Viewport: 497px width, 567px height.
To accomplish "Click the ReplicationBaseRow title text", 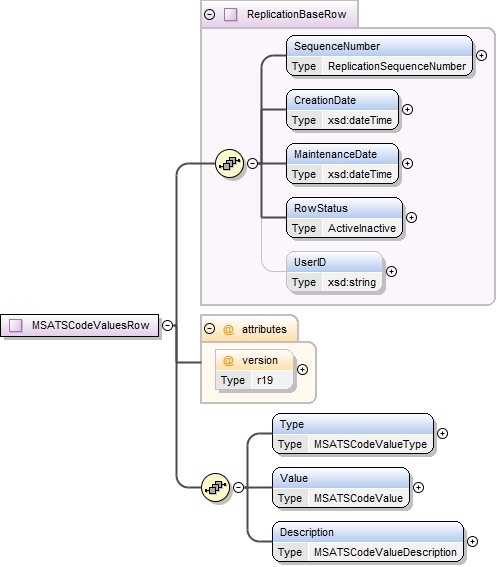I will pyautogui.click(x=297, y=14).
